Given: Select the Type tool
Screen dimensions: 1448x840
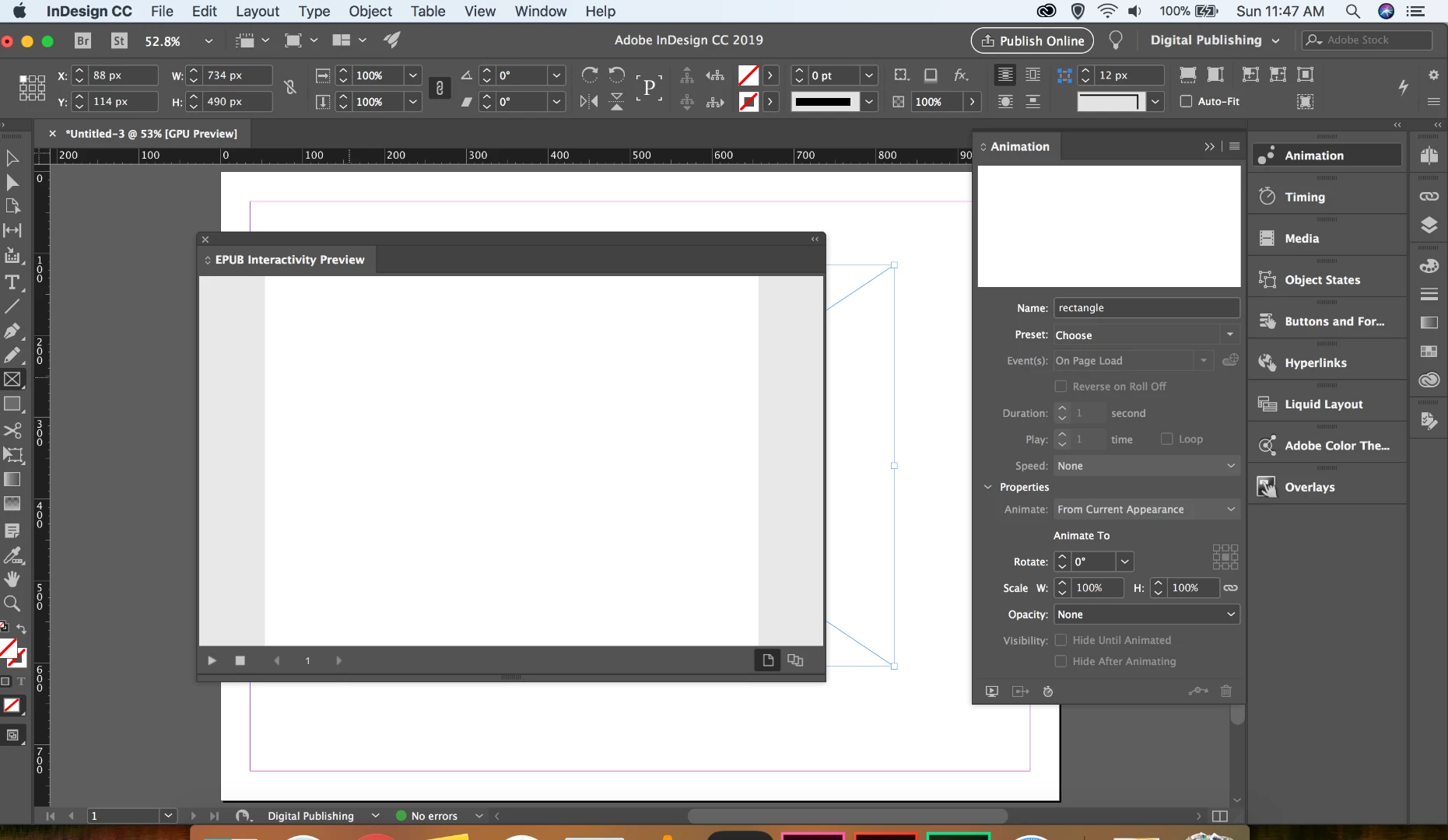Looking at the screenshot, I should point(12,282).
